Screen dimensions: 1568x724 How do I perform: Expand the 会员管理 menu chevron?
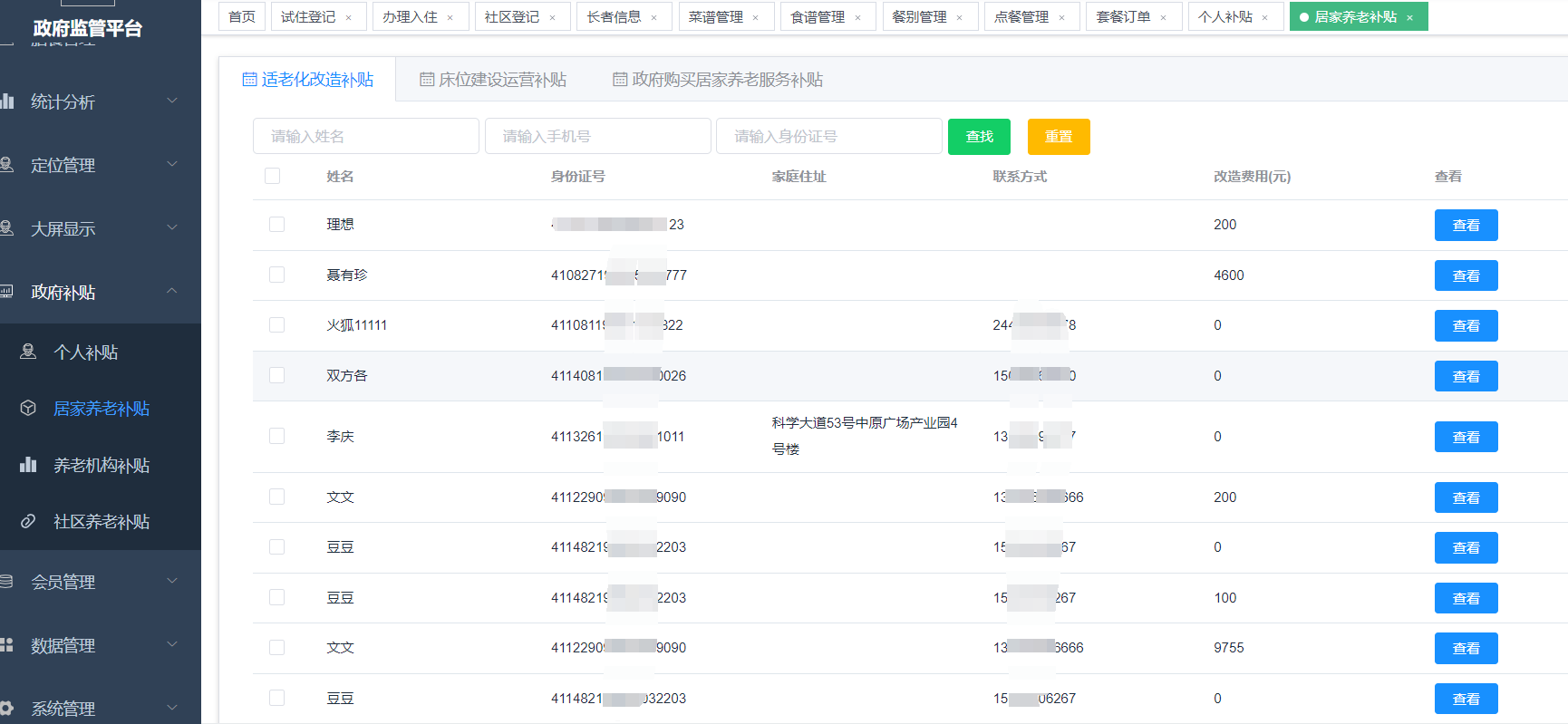[171, 581]
